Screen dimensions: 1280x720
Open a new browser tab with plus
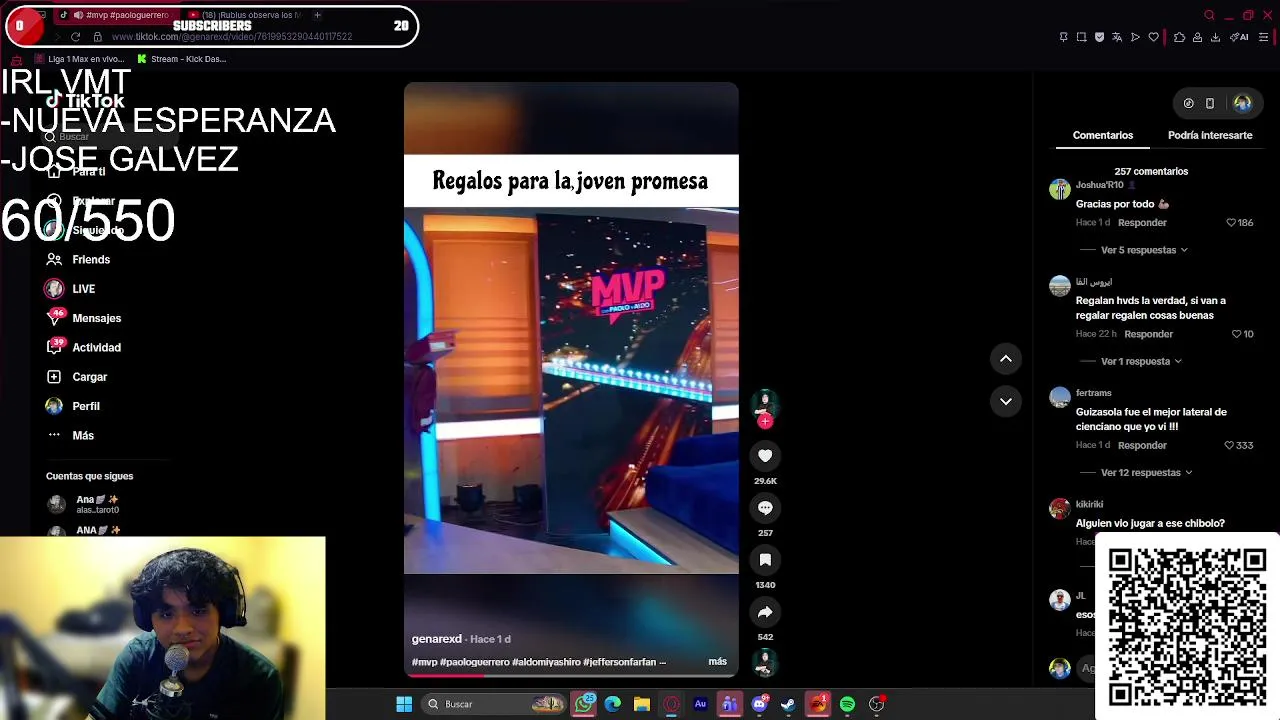pos(317,15)
